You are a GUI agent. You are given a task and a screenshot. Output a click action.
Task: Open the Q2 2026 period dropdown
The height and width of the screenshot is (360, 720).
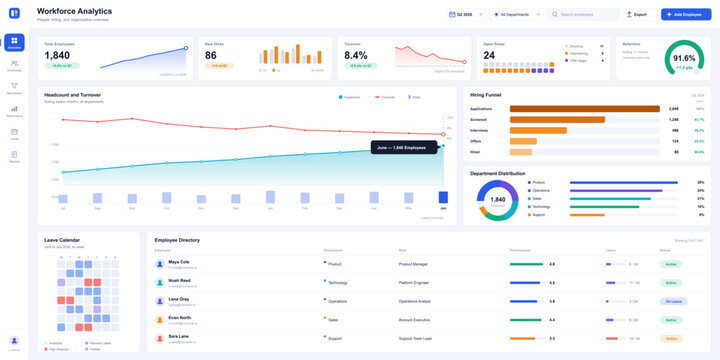466,15
